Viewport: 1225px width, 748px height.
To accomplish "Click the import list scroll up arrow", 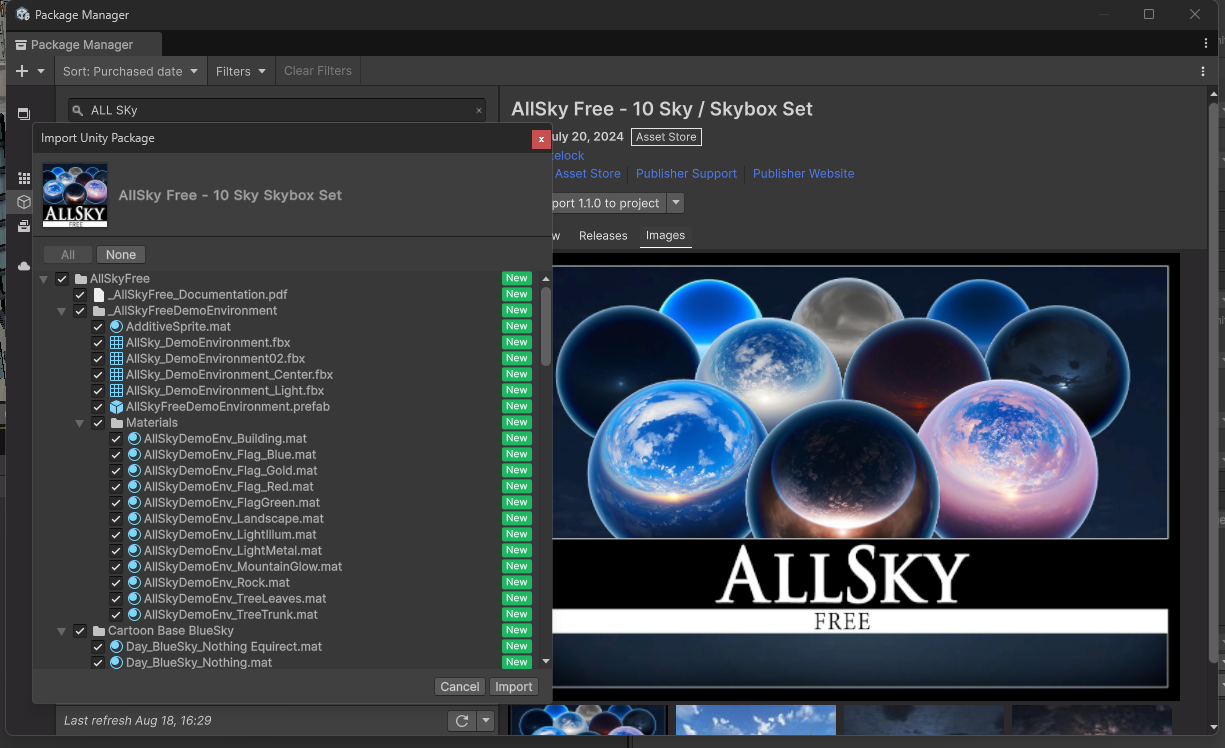I will pos(546,279).
